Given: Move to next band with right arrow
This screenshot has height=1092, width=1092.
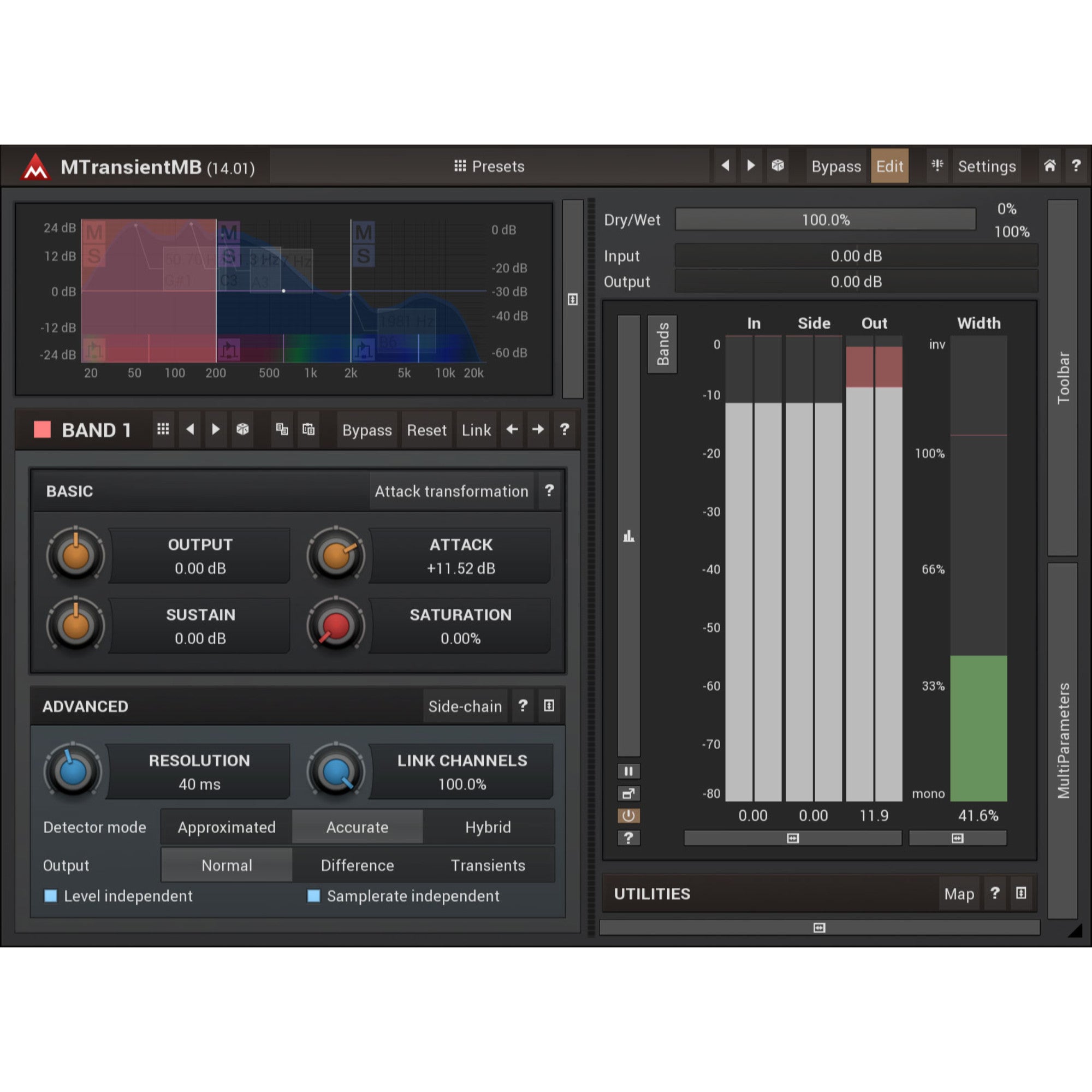Looking at the screenshot, I should [538, 430].
